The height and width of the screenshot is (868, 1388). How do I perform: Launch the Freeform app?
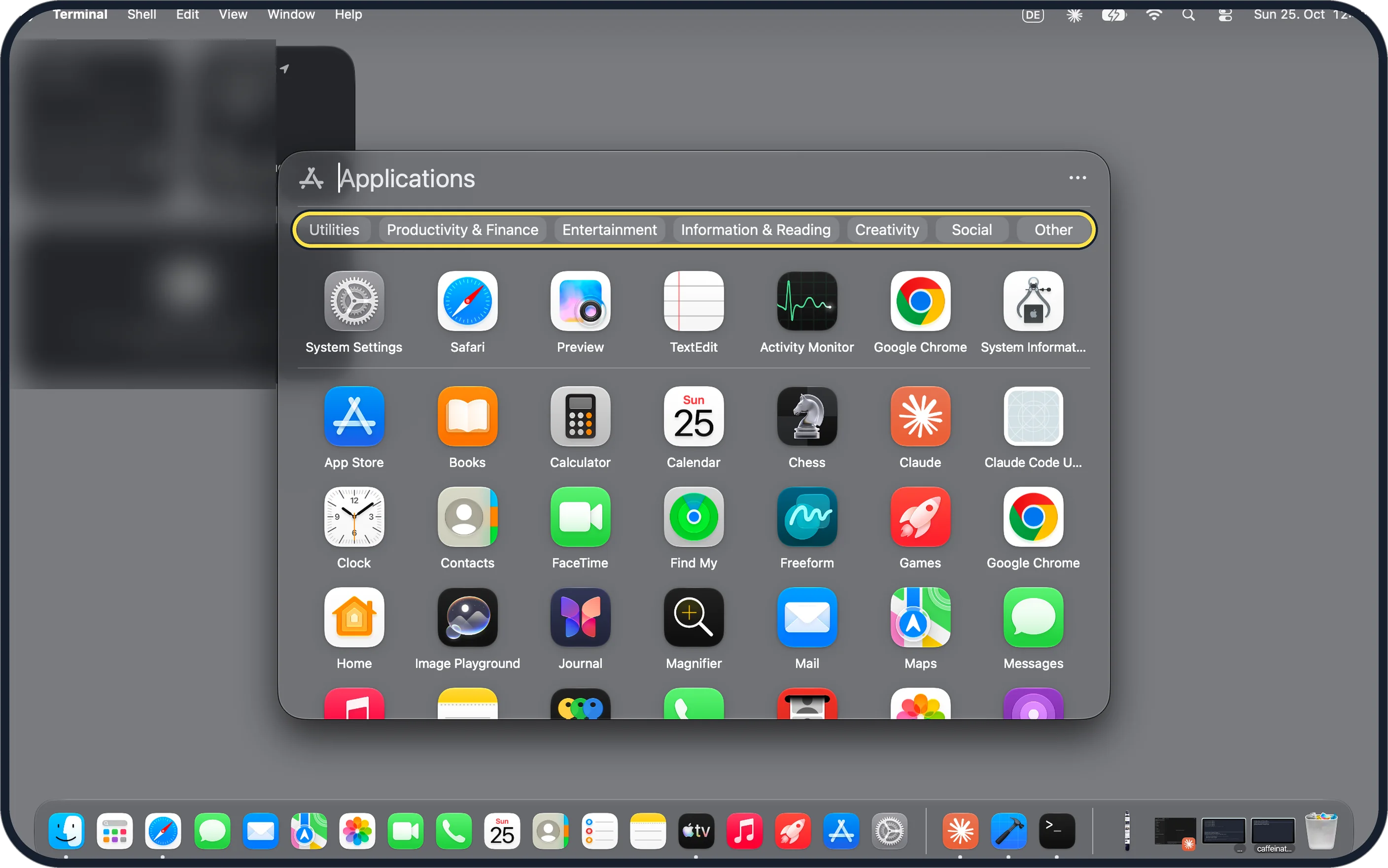pyautogui.click(x=807, y=517)
